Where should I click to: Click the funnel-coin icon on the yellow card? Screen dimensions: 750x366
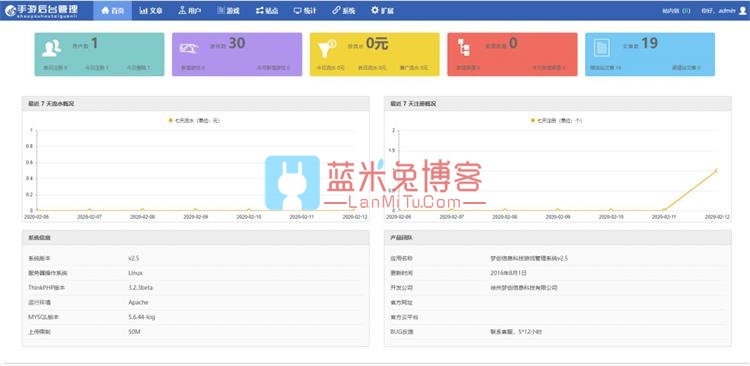[327, 48]
